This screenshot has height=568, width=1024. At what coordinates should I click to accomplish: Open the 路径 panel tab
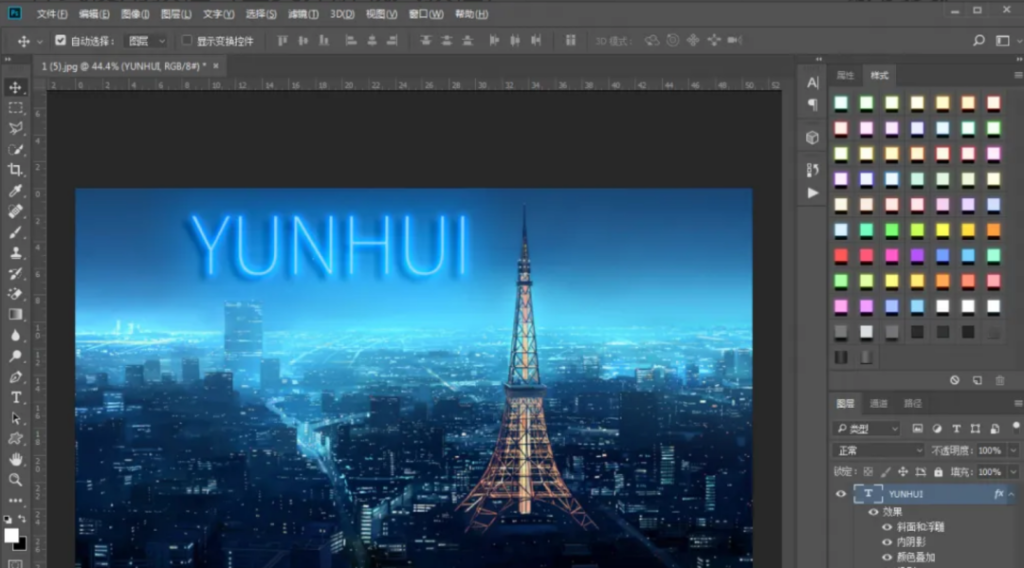[912, 404]
